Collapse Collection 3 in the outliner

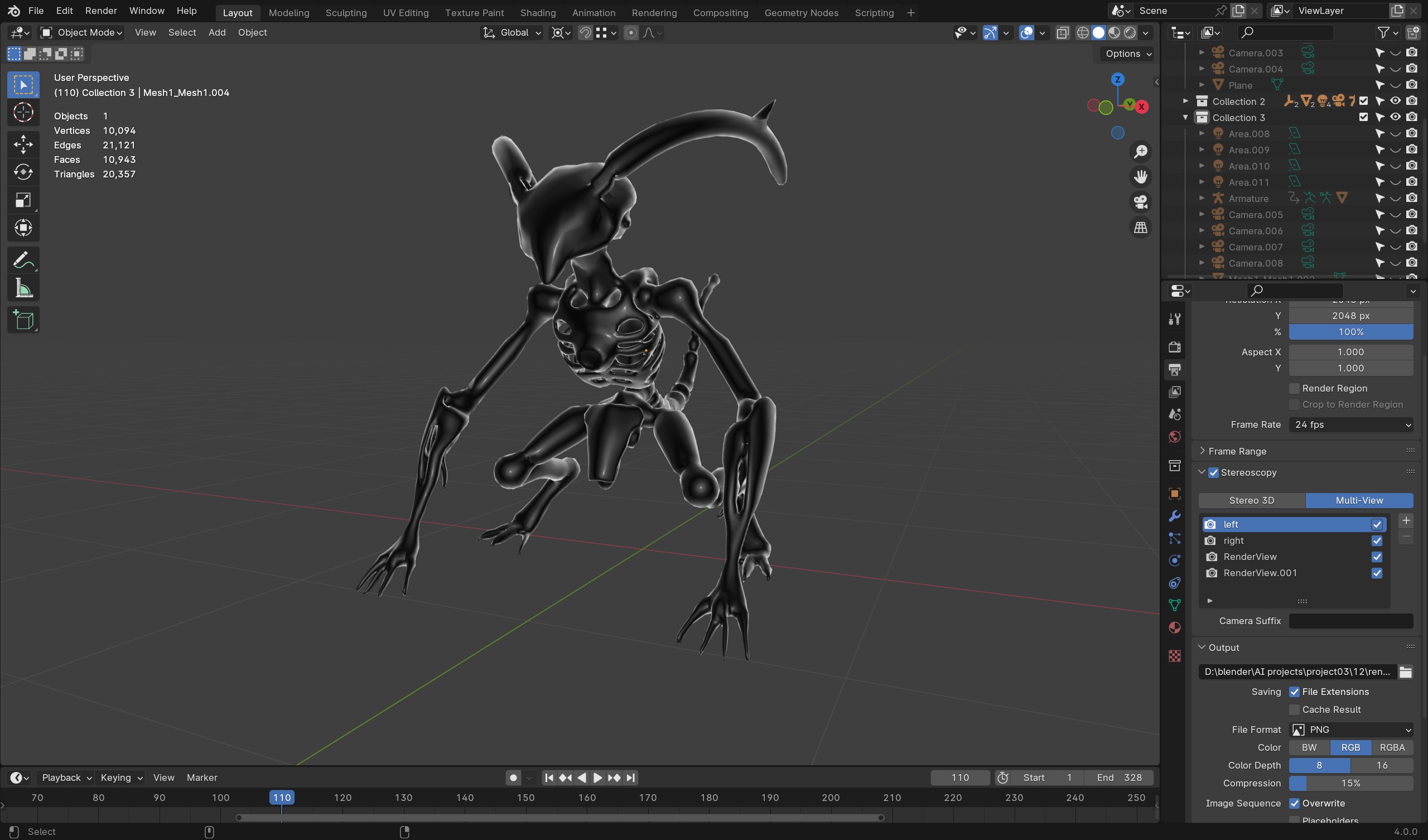(1185, 117)
